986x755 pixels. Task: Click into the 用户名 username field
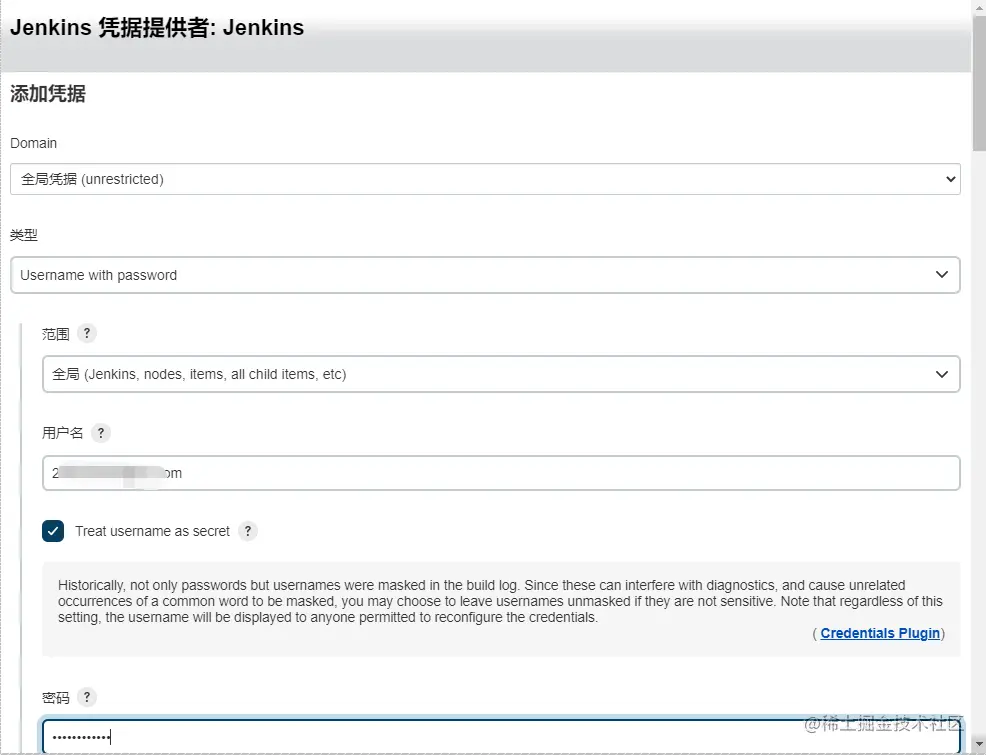[501, 473]
